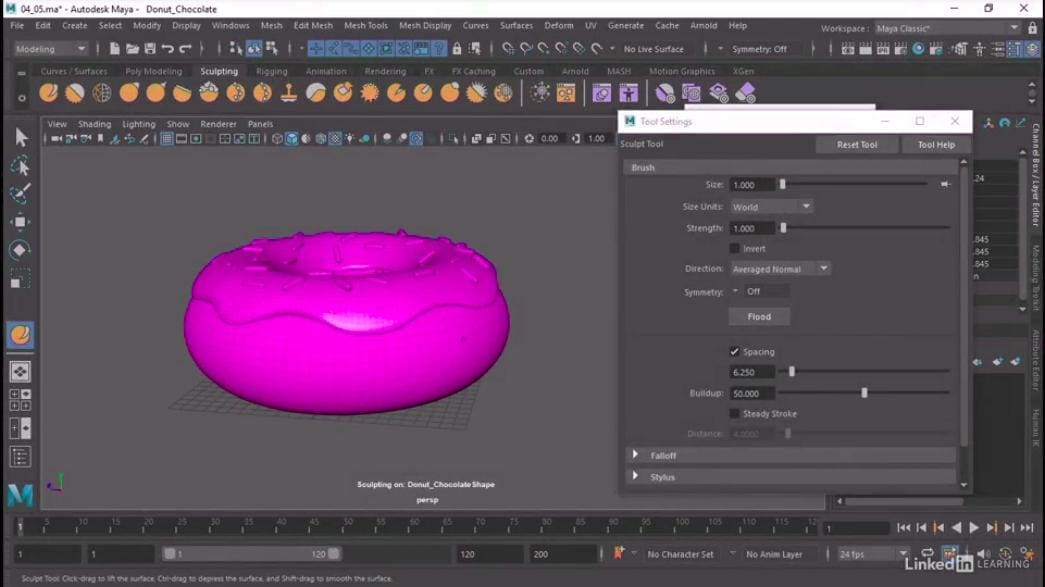Click the Redo arrow icon
The width and height of the screenshot is (1045, 587).
185,49
